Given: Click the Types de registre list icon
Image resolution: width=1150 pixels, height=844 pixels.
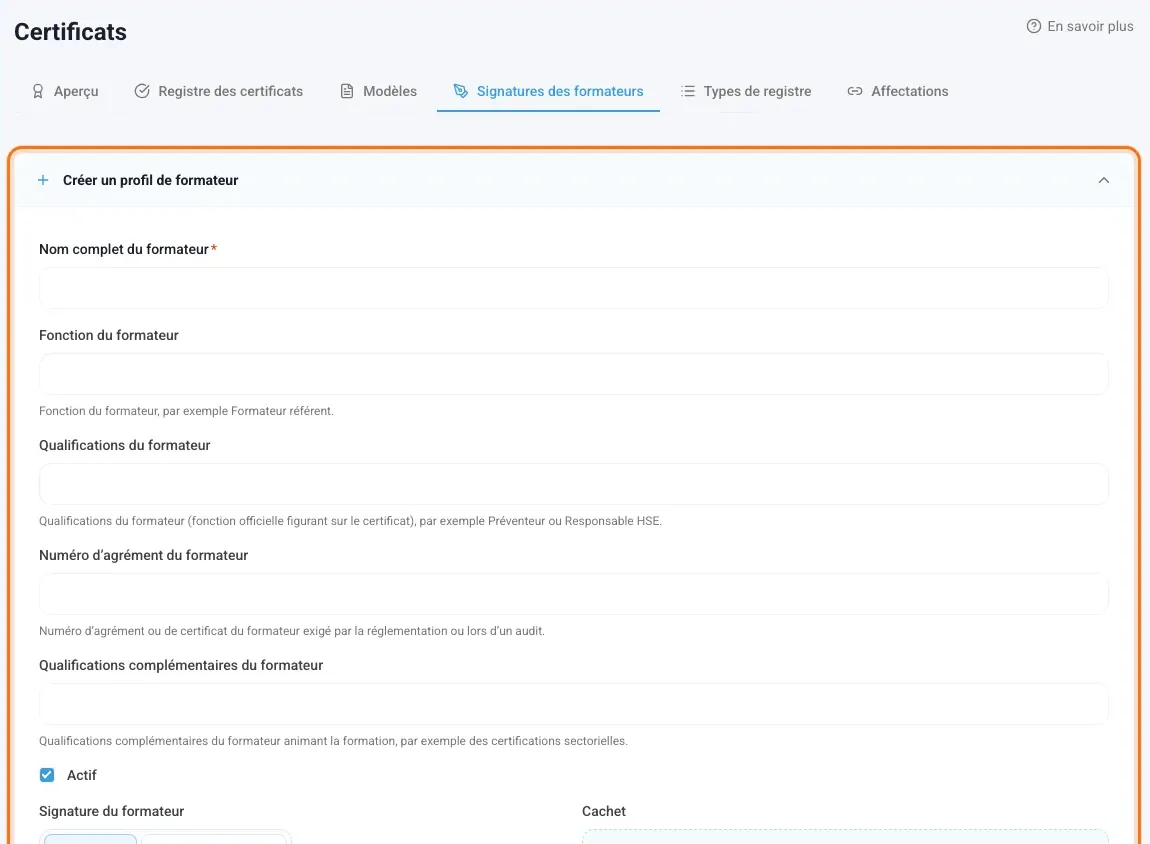Looking at the screenshot, I should point(687,91).
